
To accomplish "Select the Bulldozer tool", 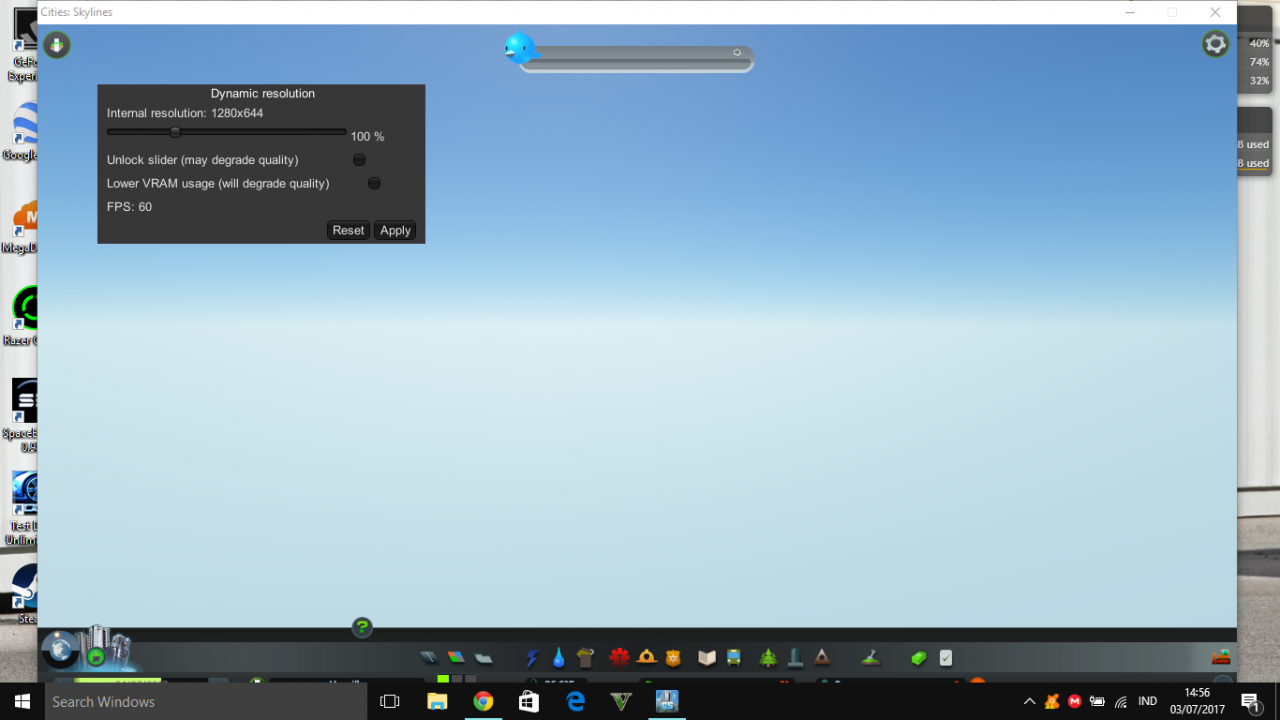I will (x=1221, y=657).
